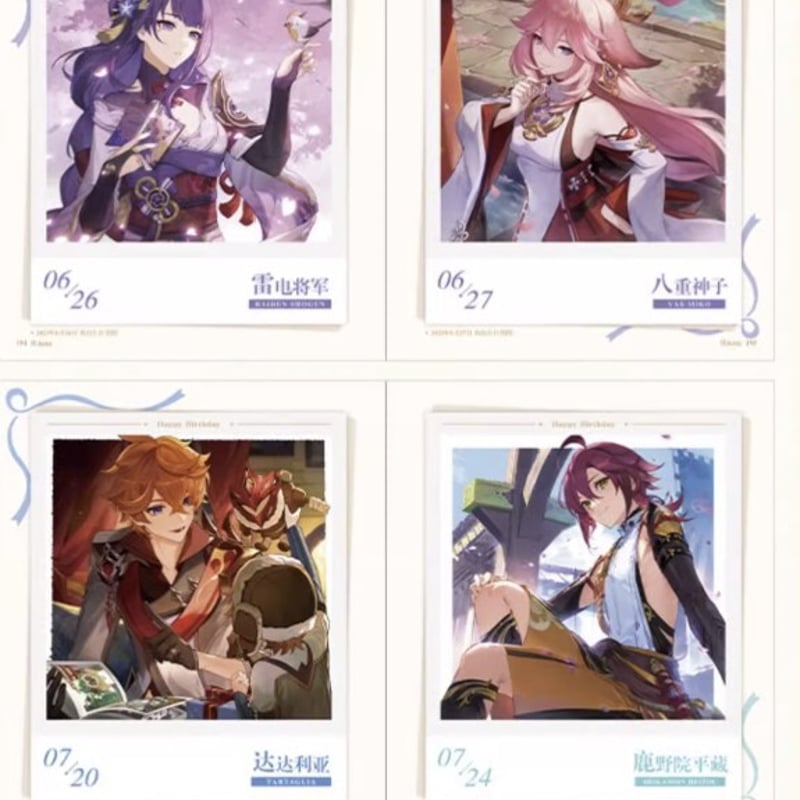The width and height of the screenshot is (800, 800).
Task: Select the 达达利亚 name text
Action: coord(291,763)
